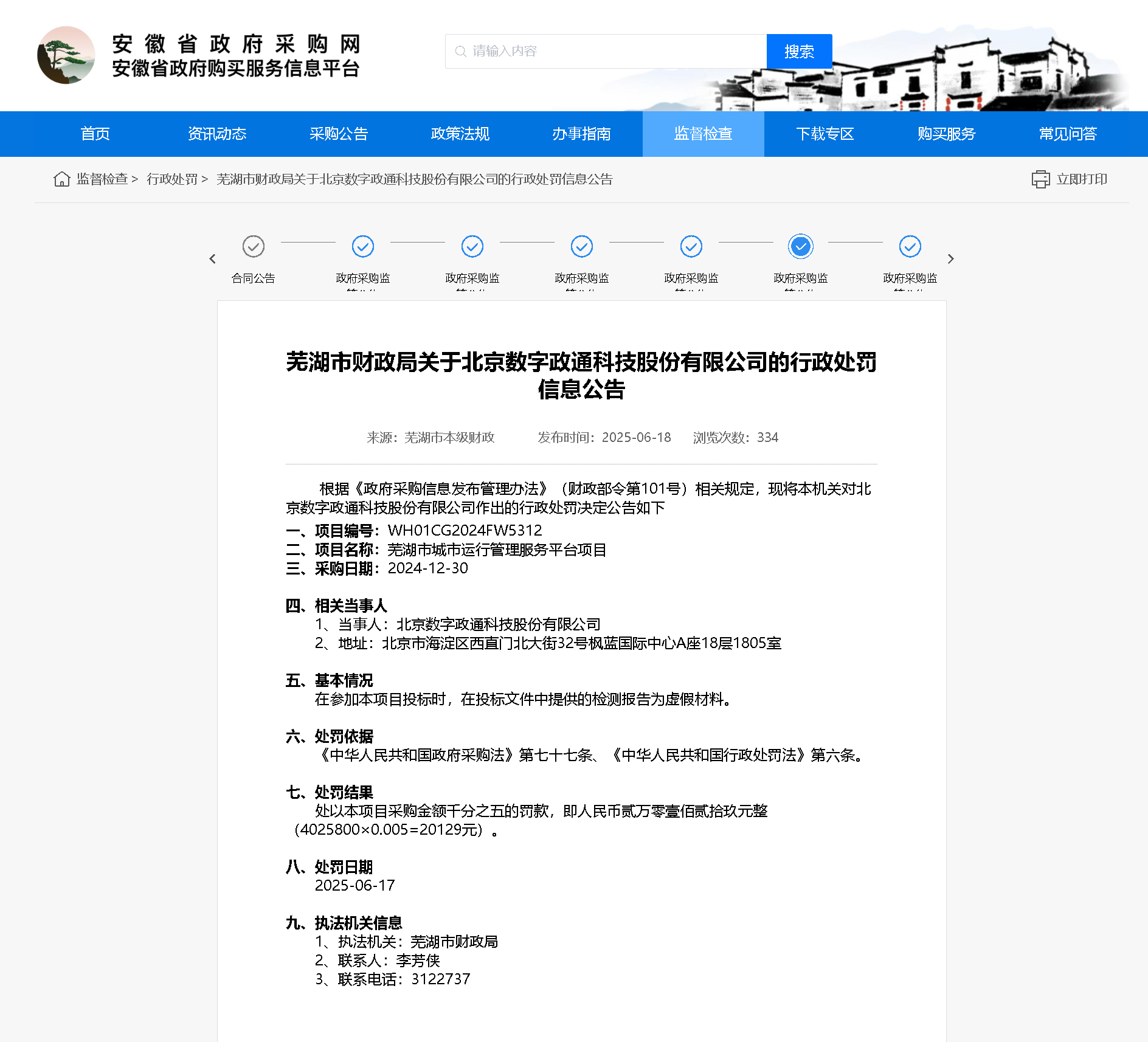Show next steps with right chevron

[951, 259]
